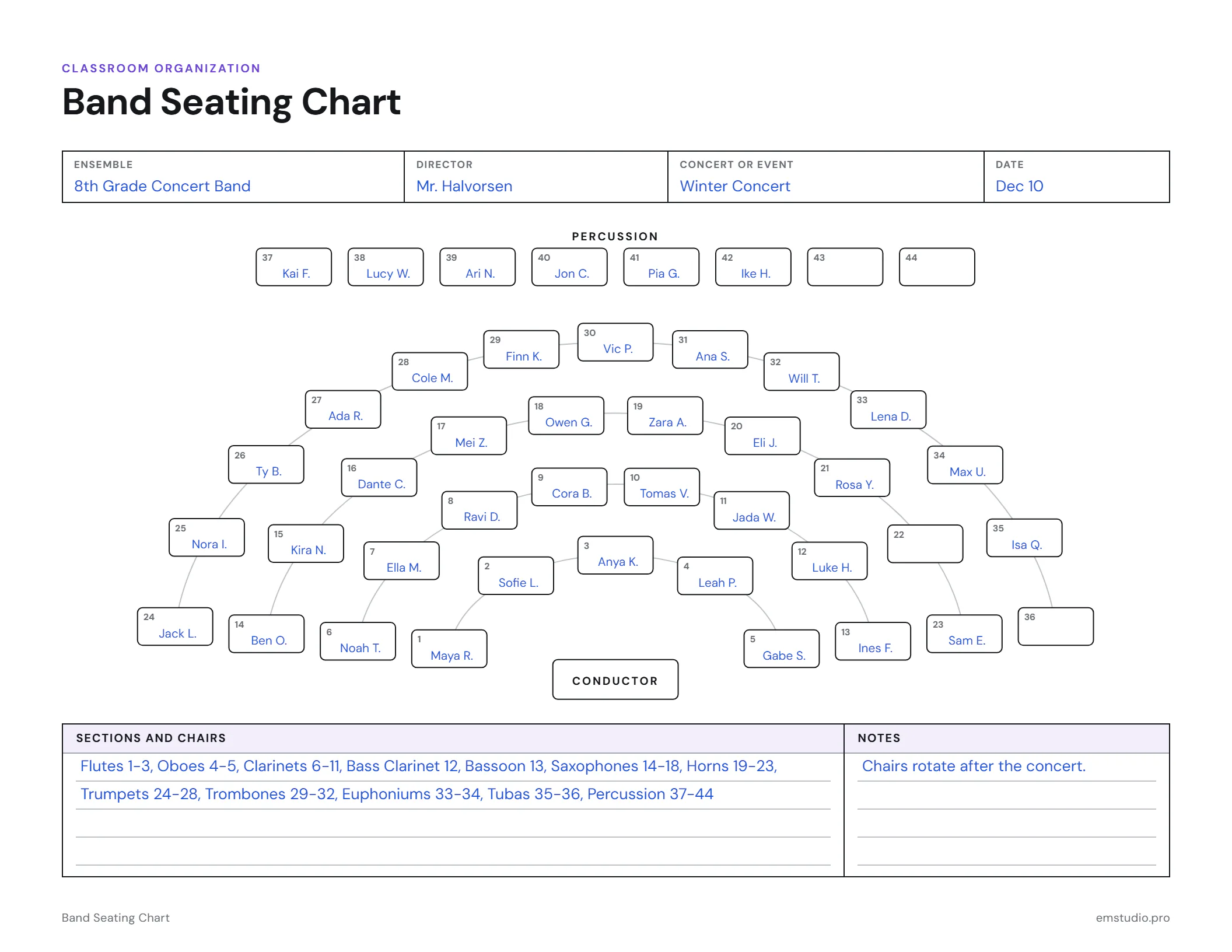The width and height of the screenshot is (1232, 952).
Task: Select seat 19 Zara A.
Action: (665, 416)
